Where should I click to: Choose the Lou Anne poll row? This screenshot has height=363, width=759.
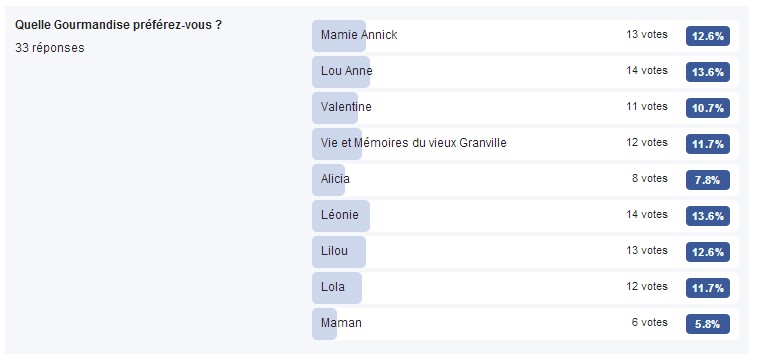click(x=525, y=72)
